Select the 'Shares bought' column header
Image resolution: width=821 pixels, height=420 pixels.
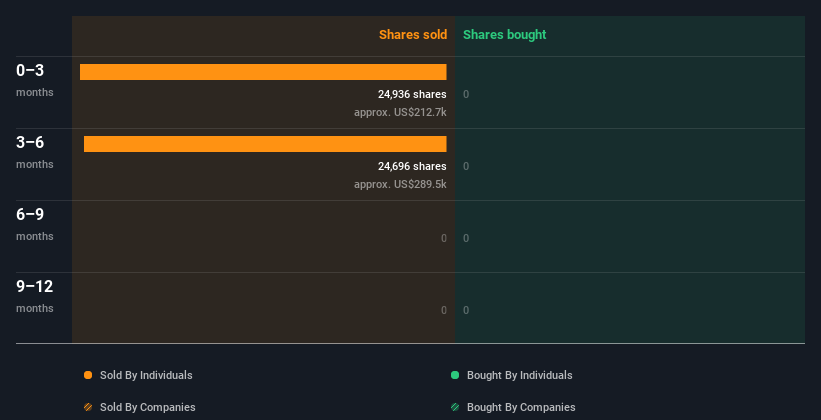pyautogui.click(x=504, y=35)
